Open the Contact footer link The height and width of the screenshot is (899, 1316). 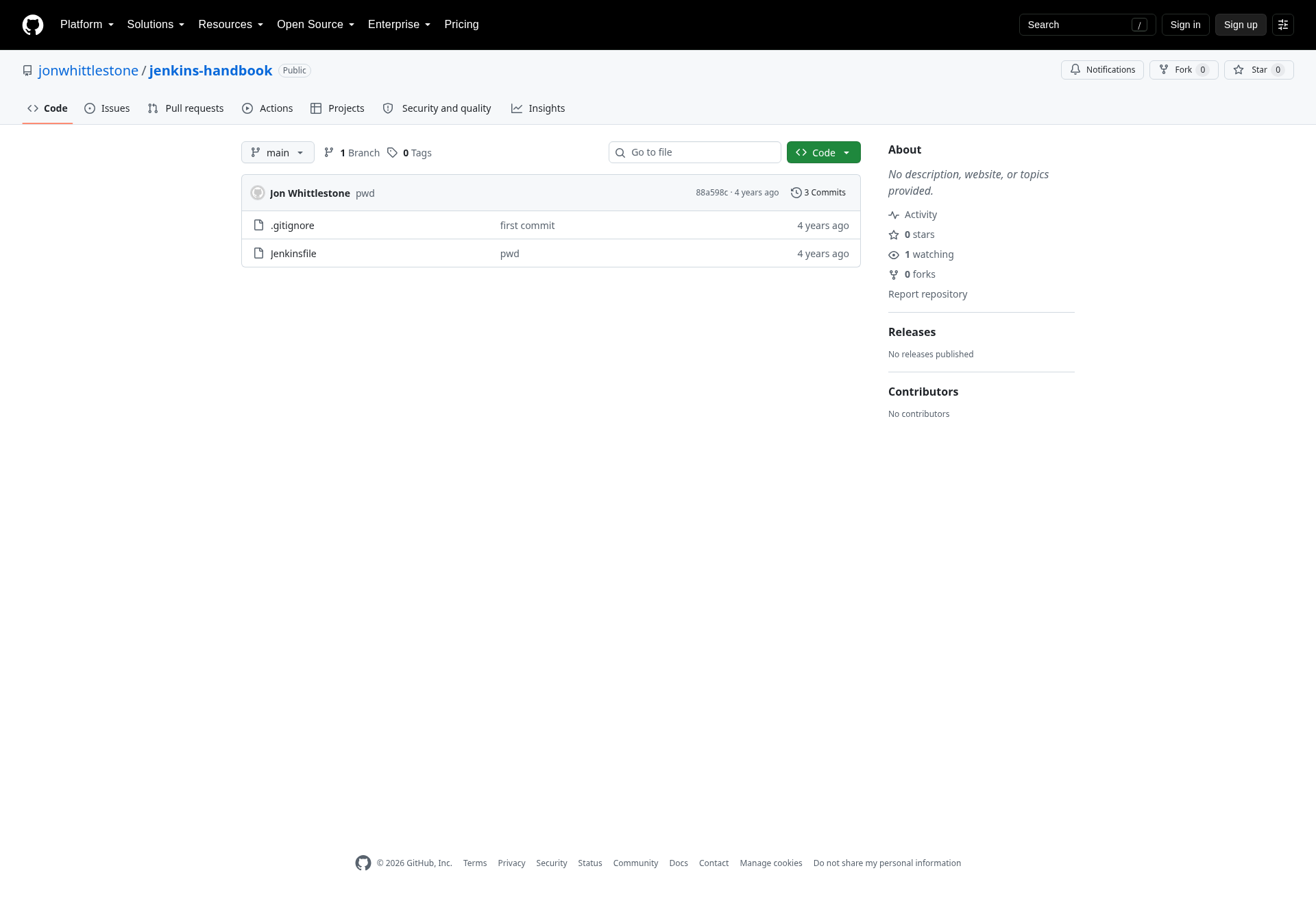(x=714, y=863)
